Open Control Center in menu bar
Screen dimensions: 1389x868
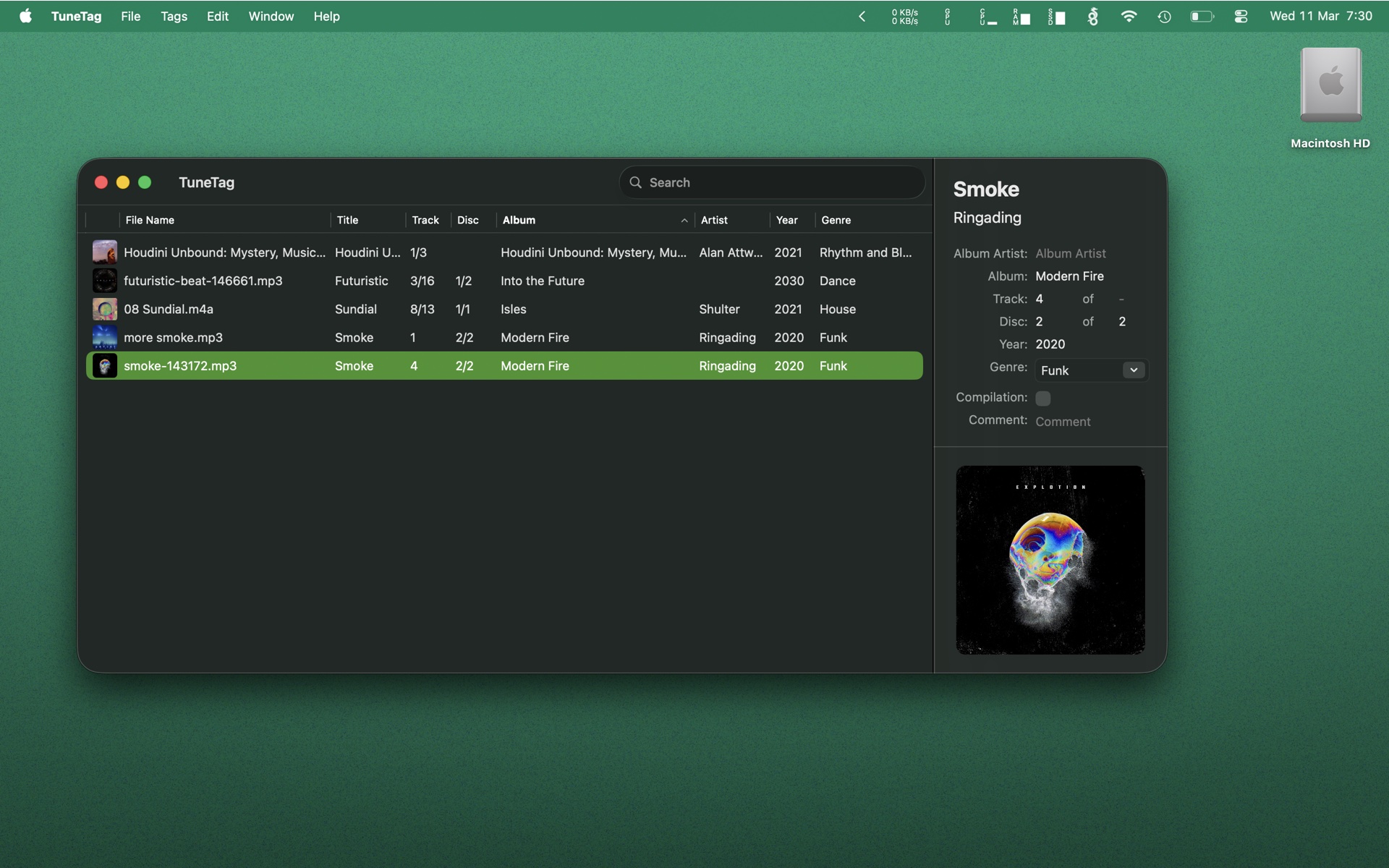1241,16
